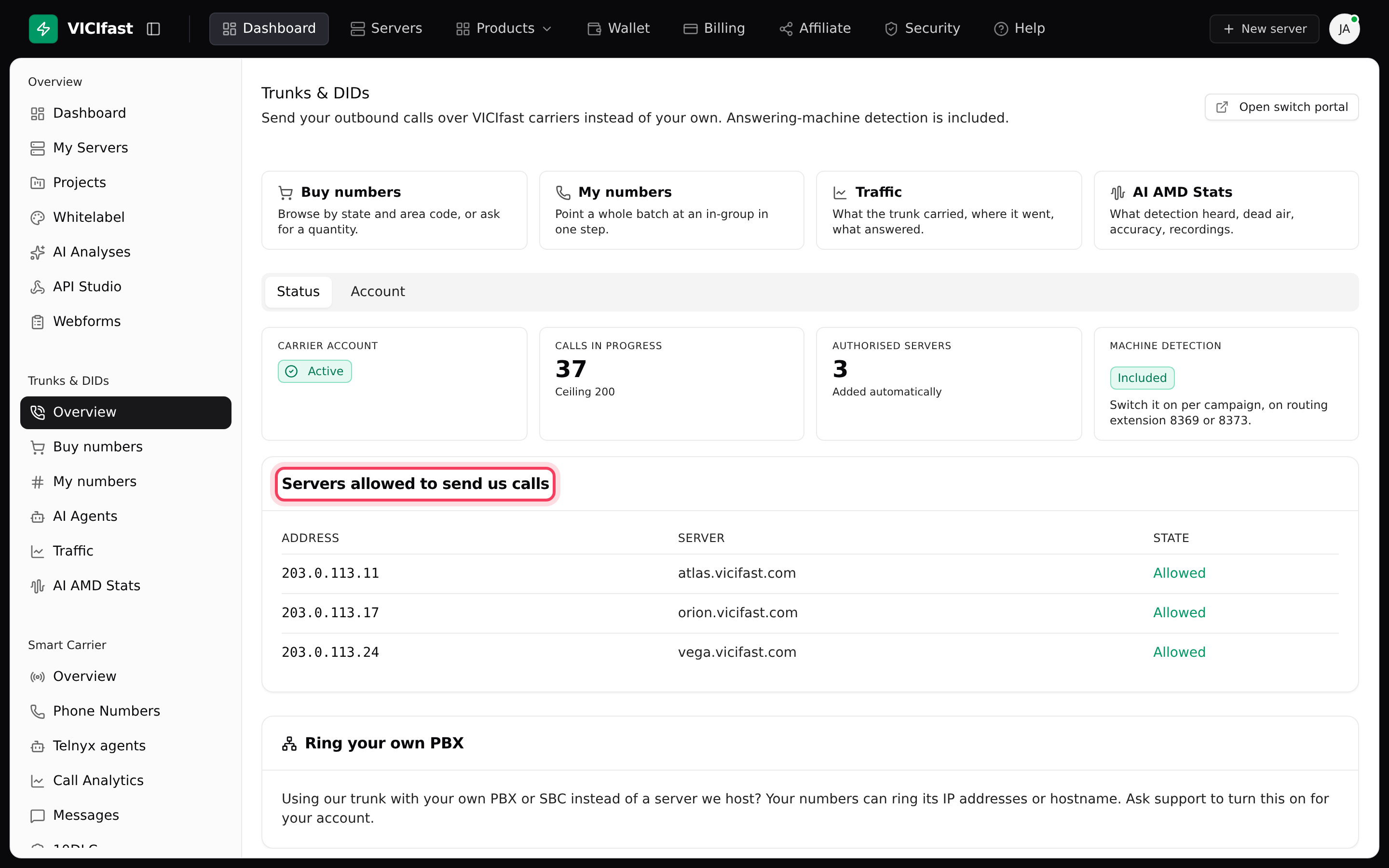Viewport: 1389px width, 868px height.
Task: Open Phone Numbers under Smart Carrier
Action: coord(126,711)
